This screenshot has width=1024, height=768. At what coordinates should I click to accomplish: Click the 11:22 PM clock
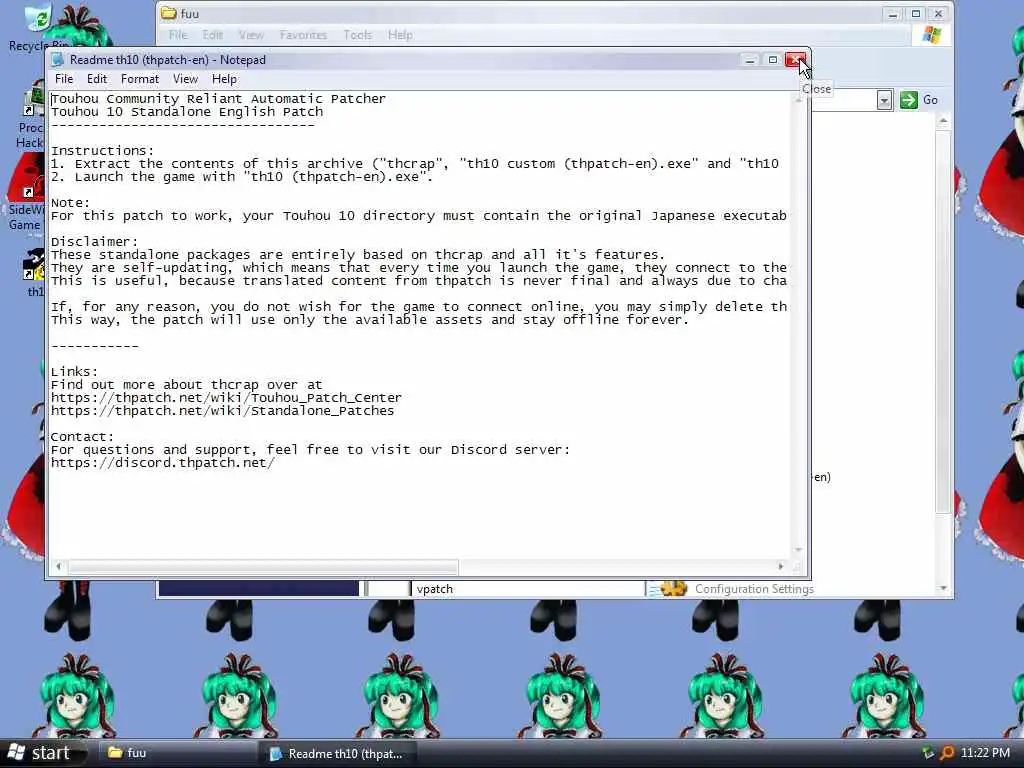(985, 753)
